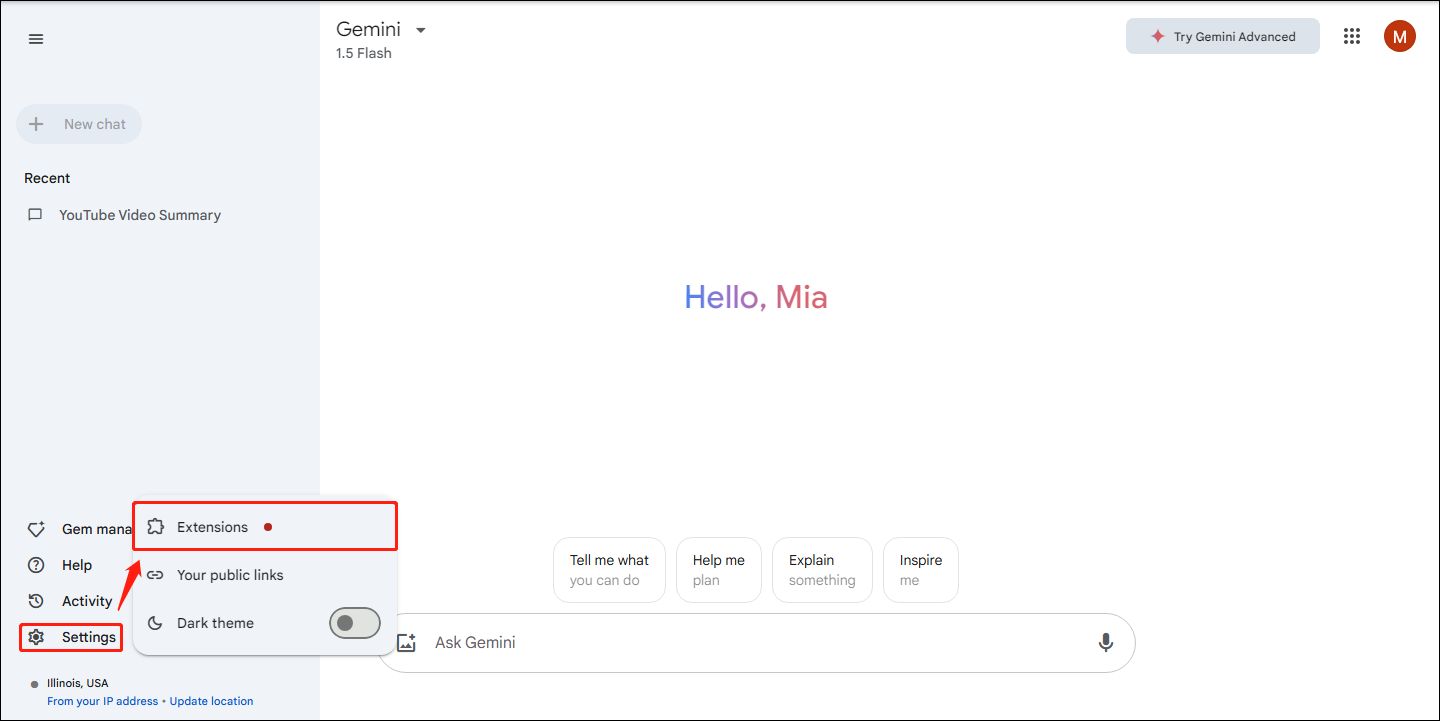The image size is (1440, 721).
Task: Click the Extensions puzzle piece icon
Action: [x=155, y=527]
